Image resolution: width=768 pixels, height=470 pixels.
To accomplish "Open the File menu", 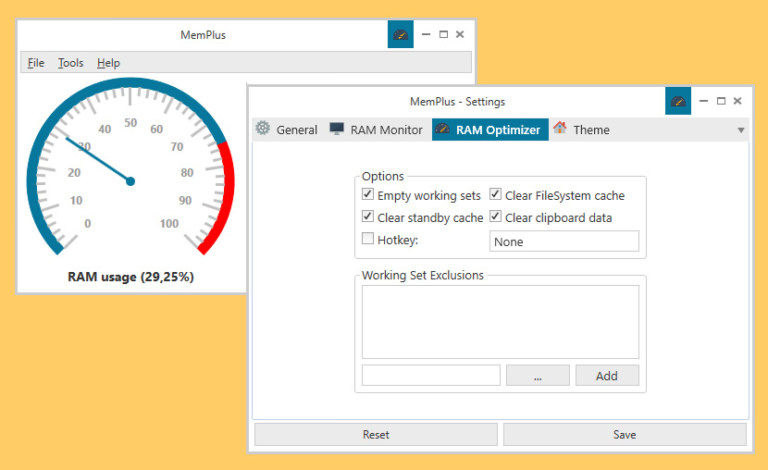I will pyautogui.click(x=36, y=63).
